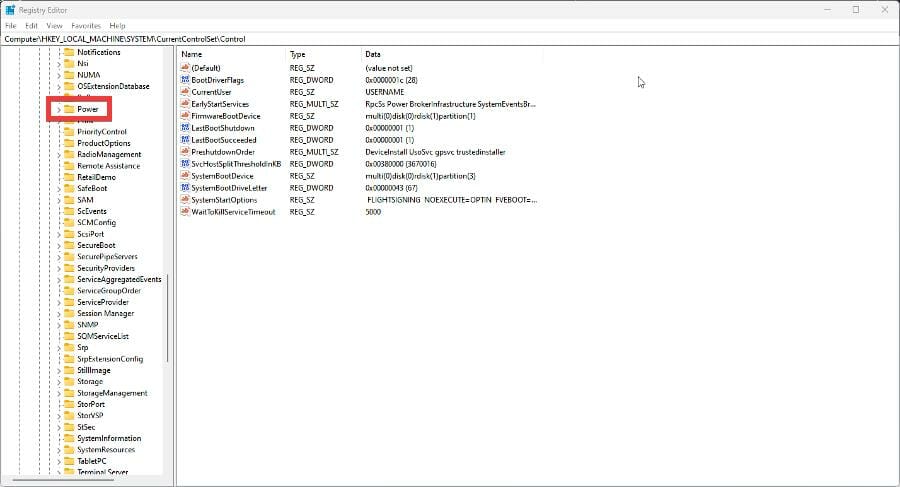This screenshot has width=900, height=487.
Task: Select the Session Manager folder icon
Action: pyautogui.click(x=69, y=314)
